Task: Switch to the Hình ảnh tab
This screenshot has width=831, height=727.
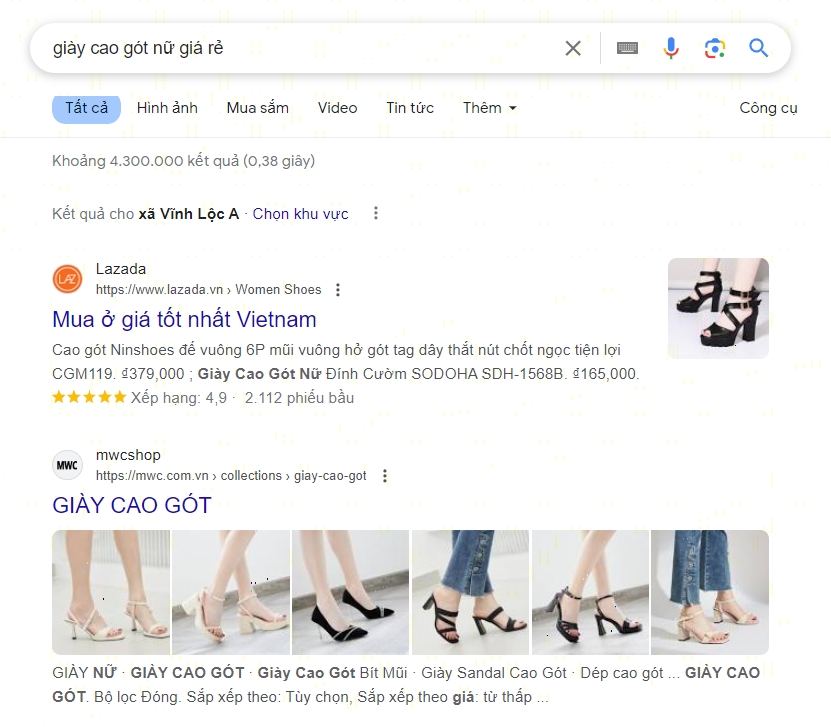Action: [167, 108]
